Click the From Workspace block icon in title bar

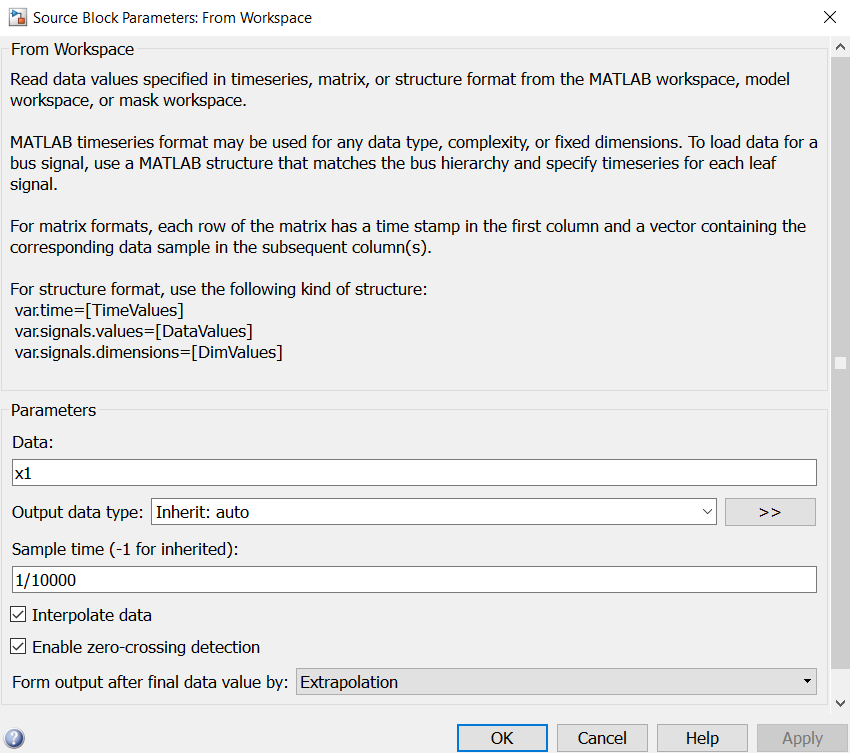pyautogui.click(x=17, y=17)
